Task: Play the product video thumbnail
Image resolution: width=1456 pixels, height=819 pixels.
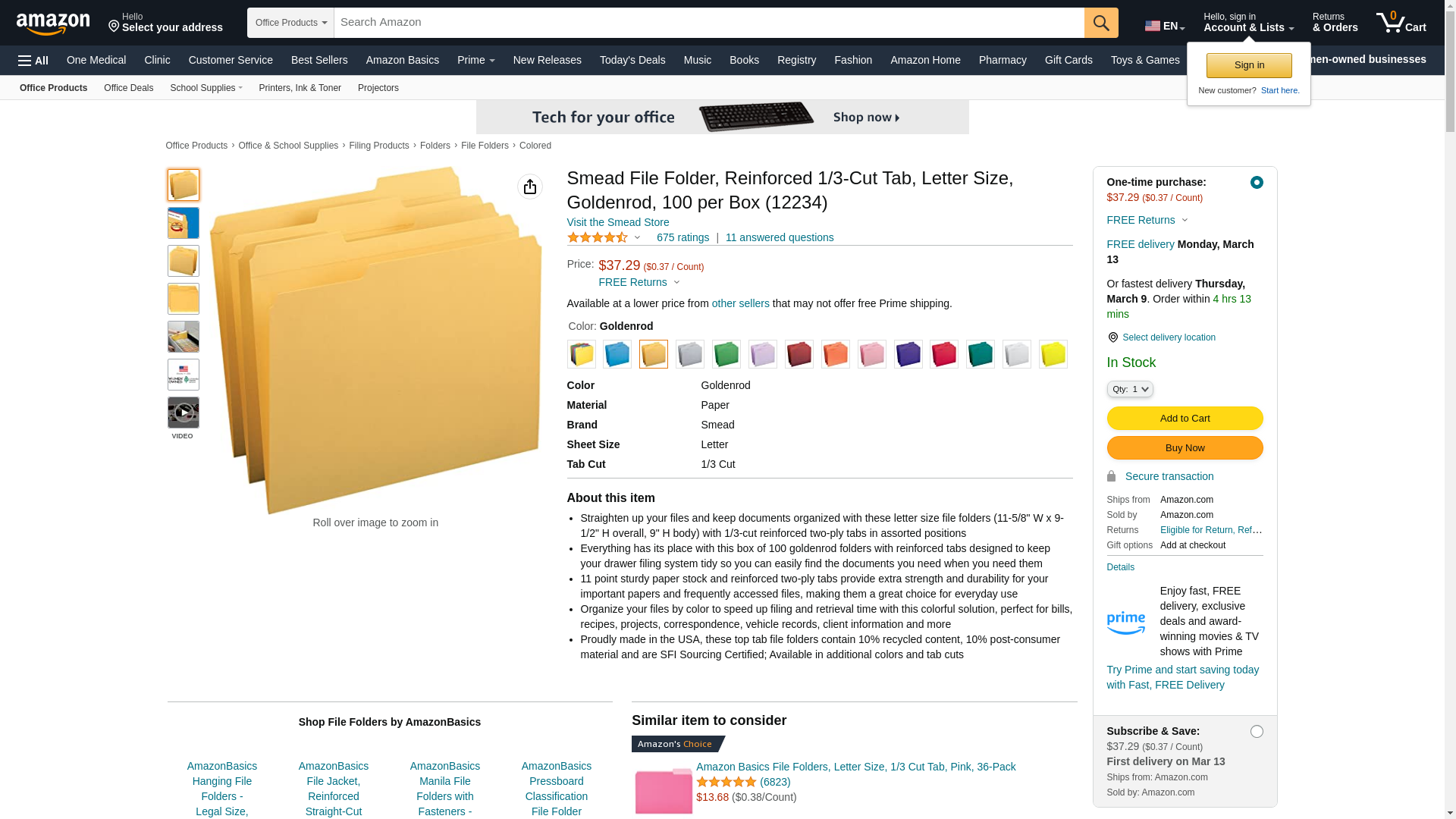Action: (x=184, y=413)
